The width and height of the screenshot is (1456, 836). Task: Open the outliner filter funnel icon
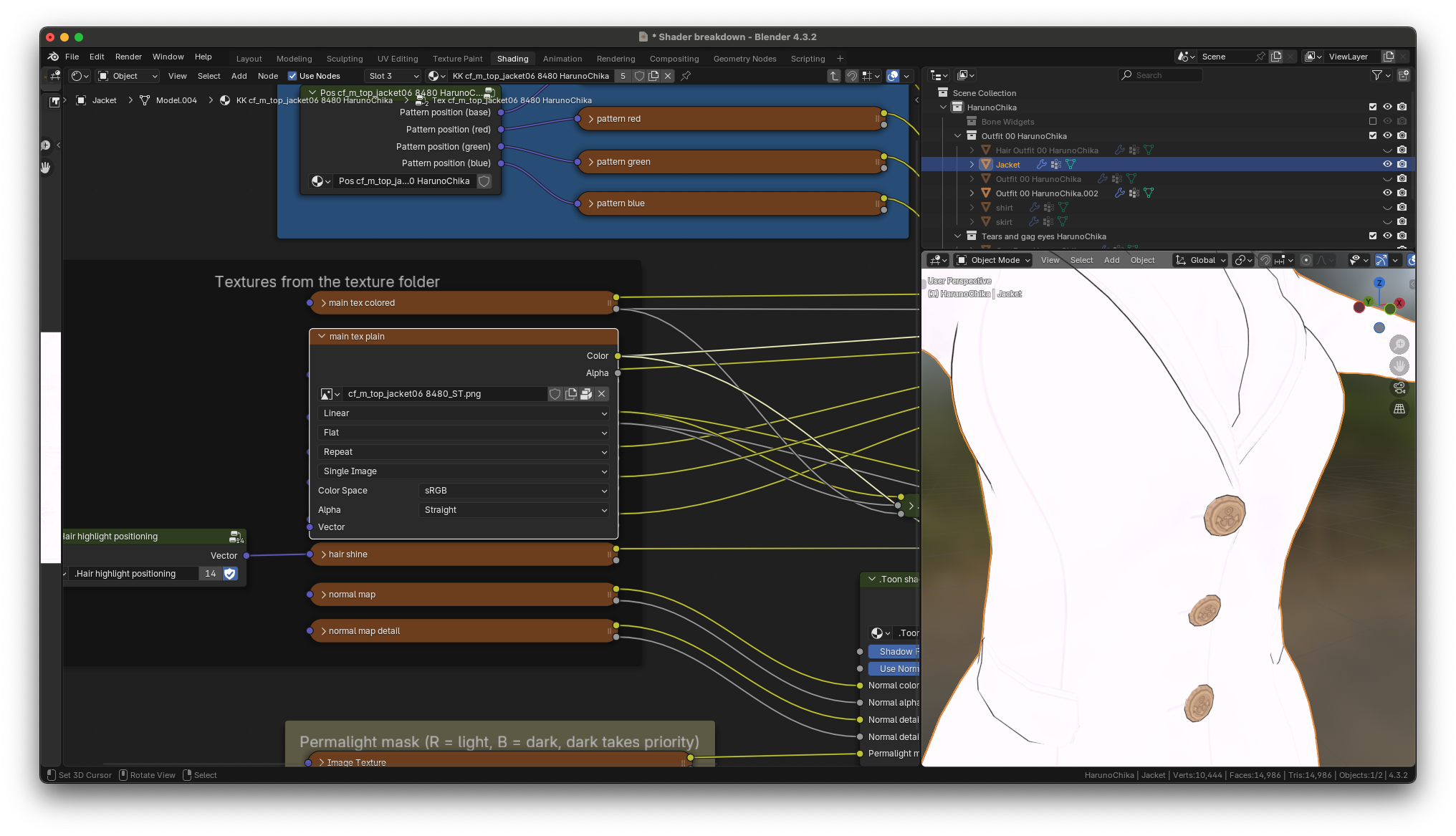point(1376,75)
